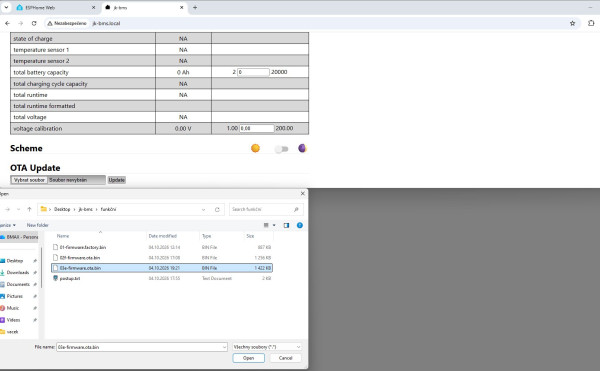Open the vacek folder in sidebar

[12, 332]
